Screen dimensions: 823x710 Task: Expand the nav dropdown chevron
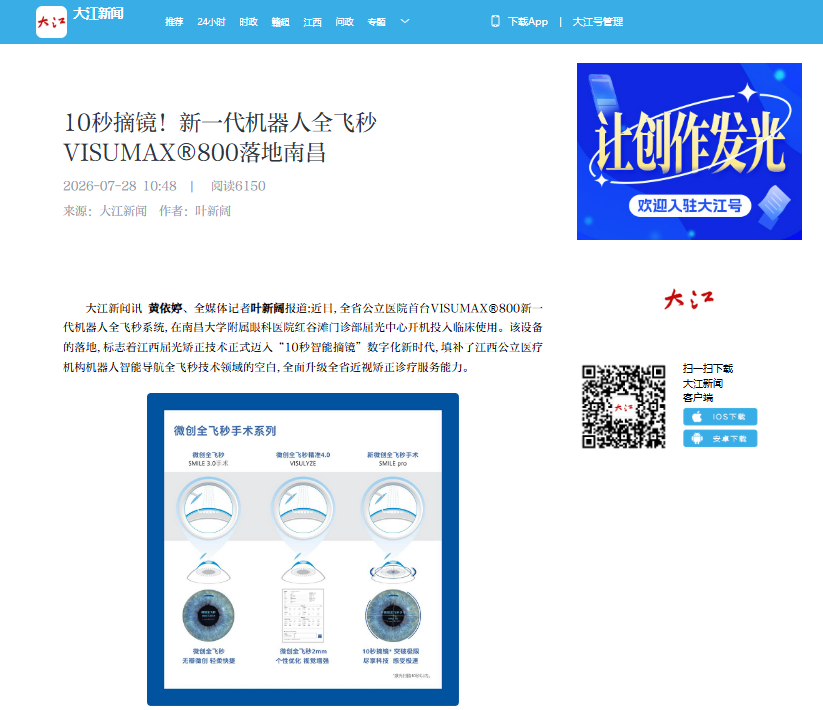pyautogui.click(x=405, y=21)
